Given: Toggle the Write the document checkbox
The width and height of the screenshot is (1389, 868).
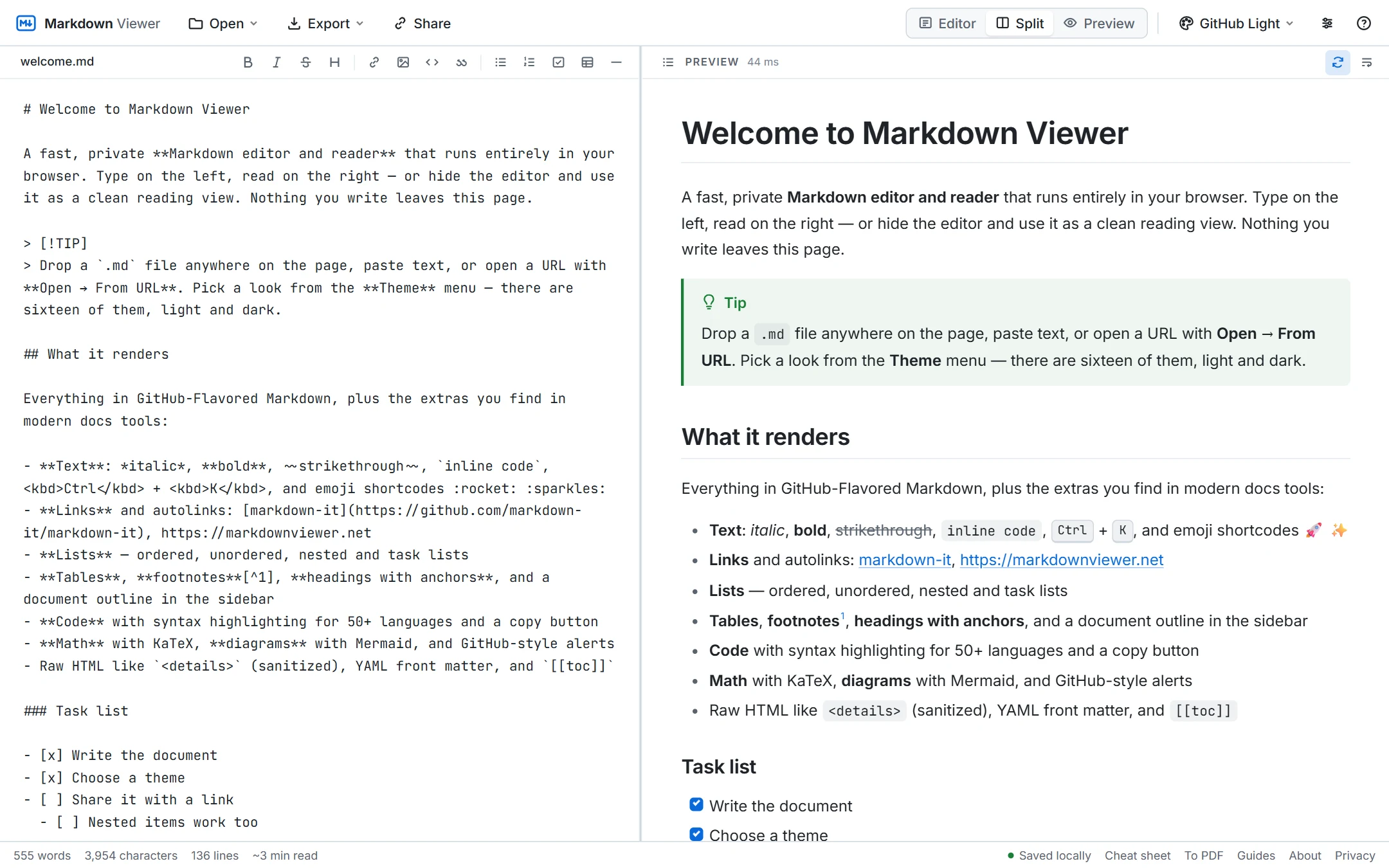Looking at the screenshot, I should point(696,804).
